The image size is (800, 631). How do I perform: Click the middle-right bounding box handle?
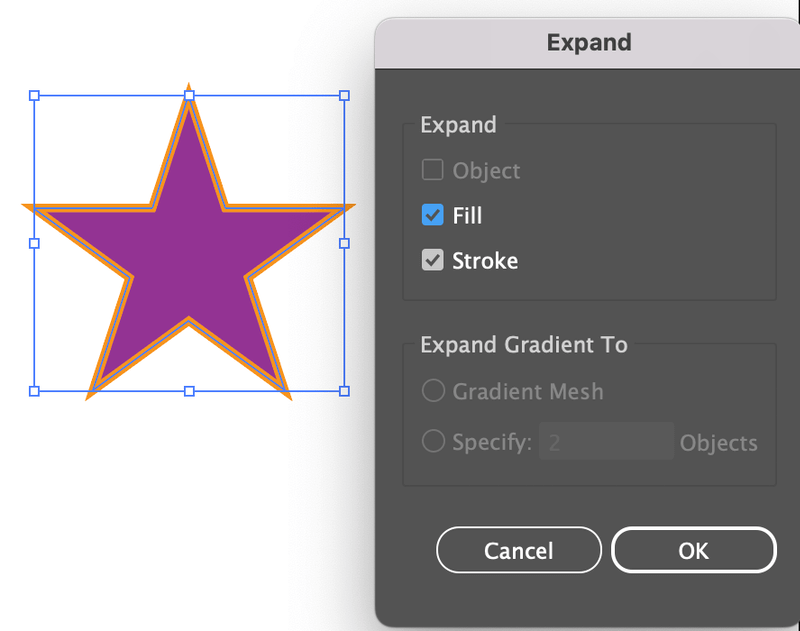coord(344,243)
